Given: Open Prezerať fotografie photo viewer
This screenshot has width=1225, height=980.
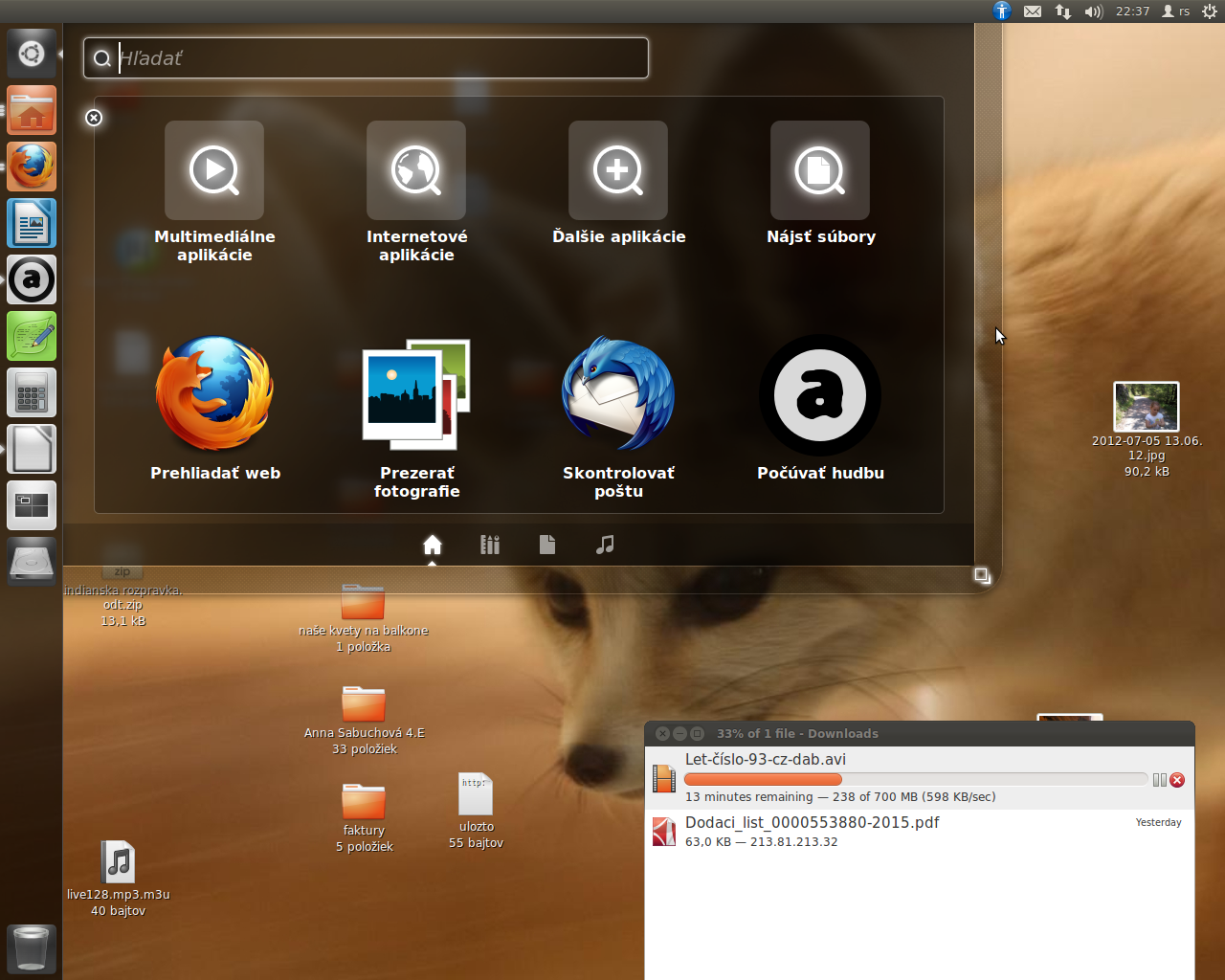Looking at the screenshot, I should tap(416, 393).
